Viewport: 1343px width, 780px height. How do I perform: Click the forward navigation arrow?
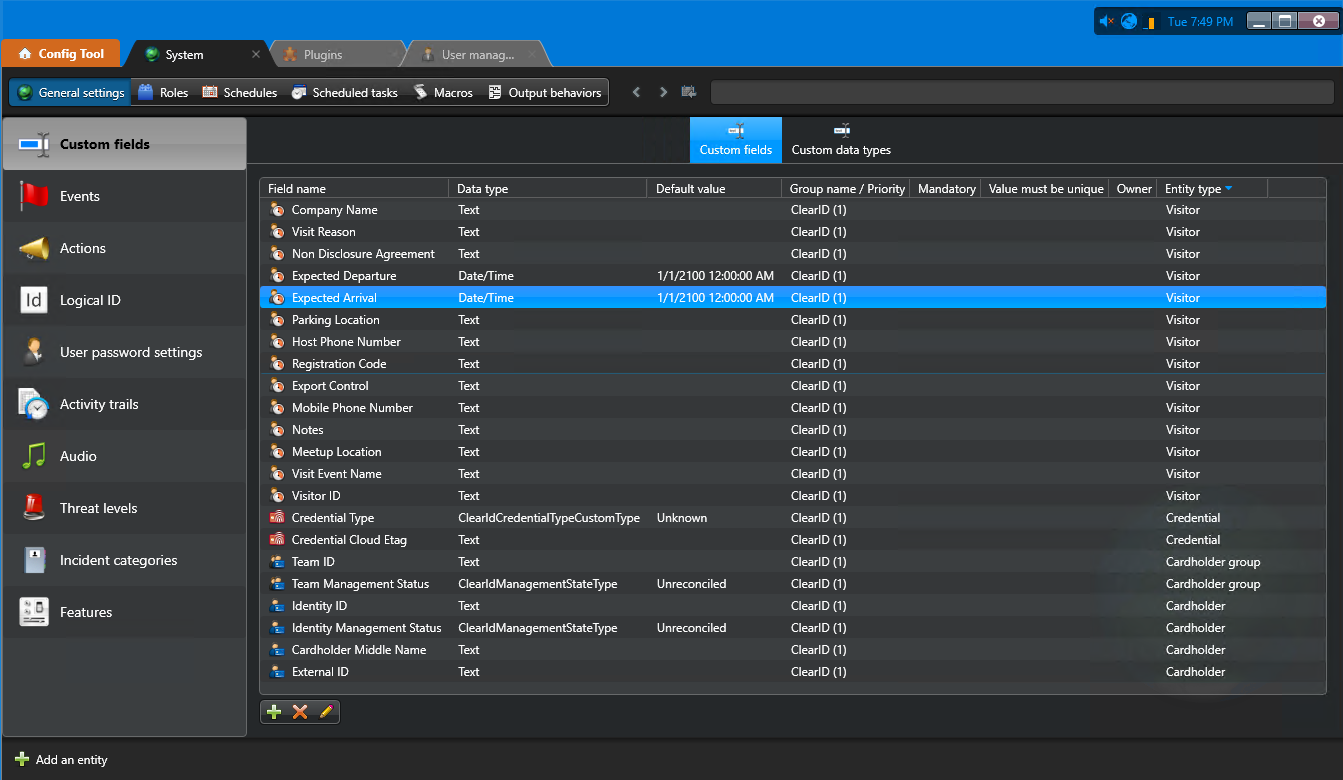[661, 91]
